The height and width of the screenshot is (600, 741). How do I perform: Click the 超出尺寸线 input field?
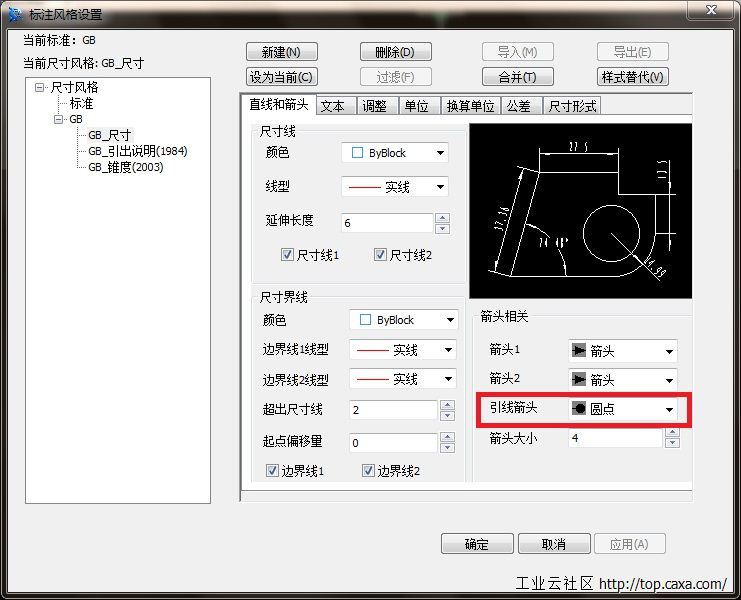[393, 410]
